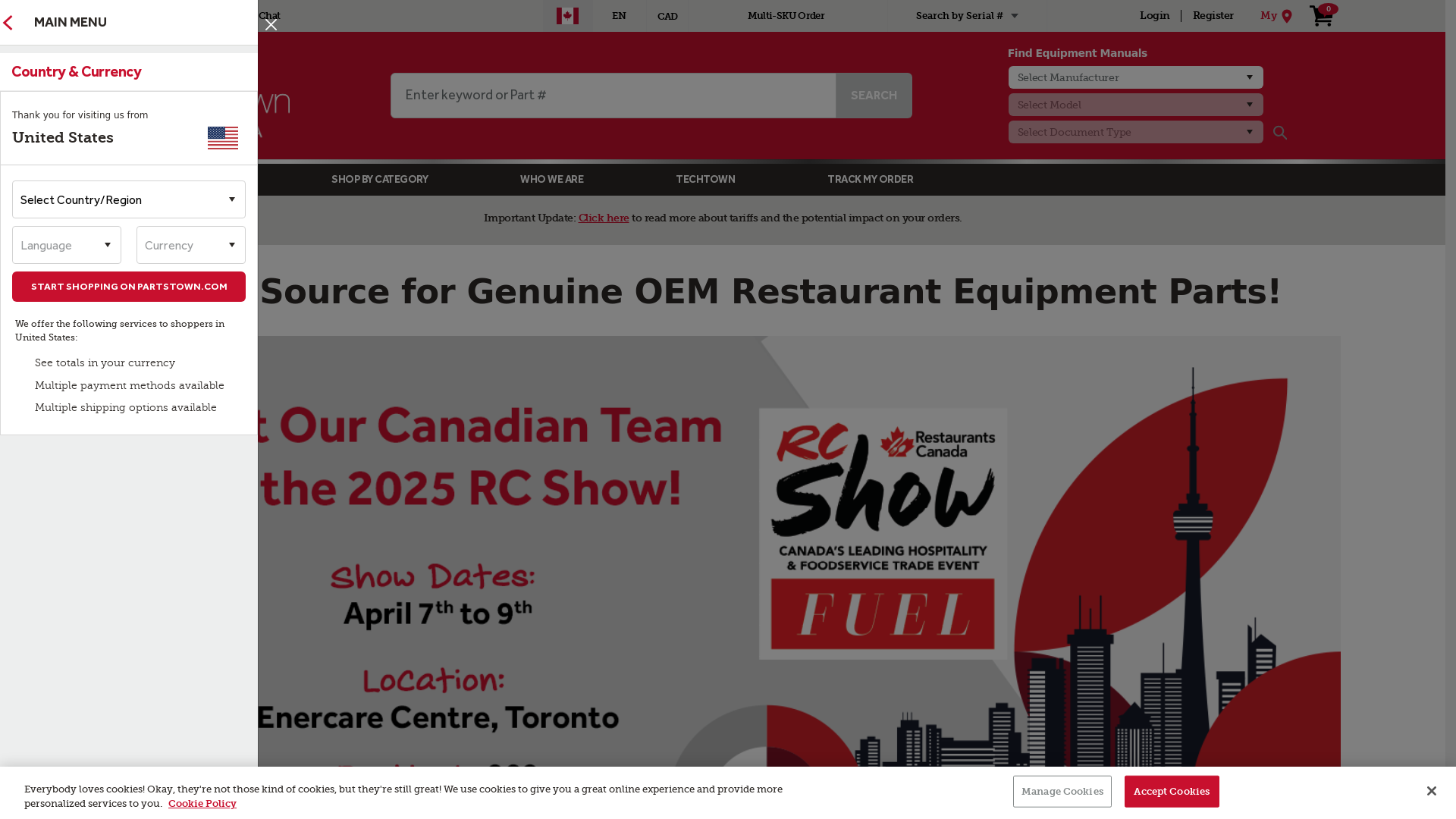Open the Select Manufacturer dropdown

[x=1135, y=77]
